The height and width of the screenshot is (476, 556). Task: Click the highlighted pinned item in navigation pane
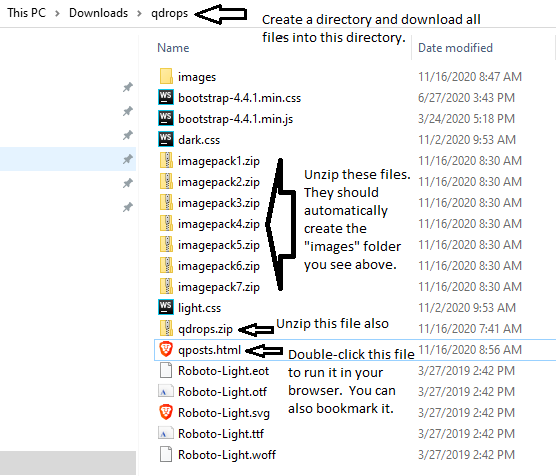68,159
